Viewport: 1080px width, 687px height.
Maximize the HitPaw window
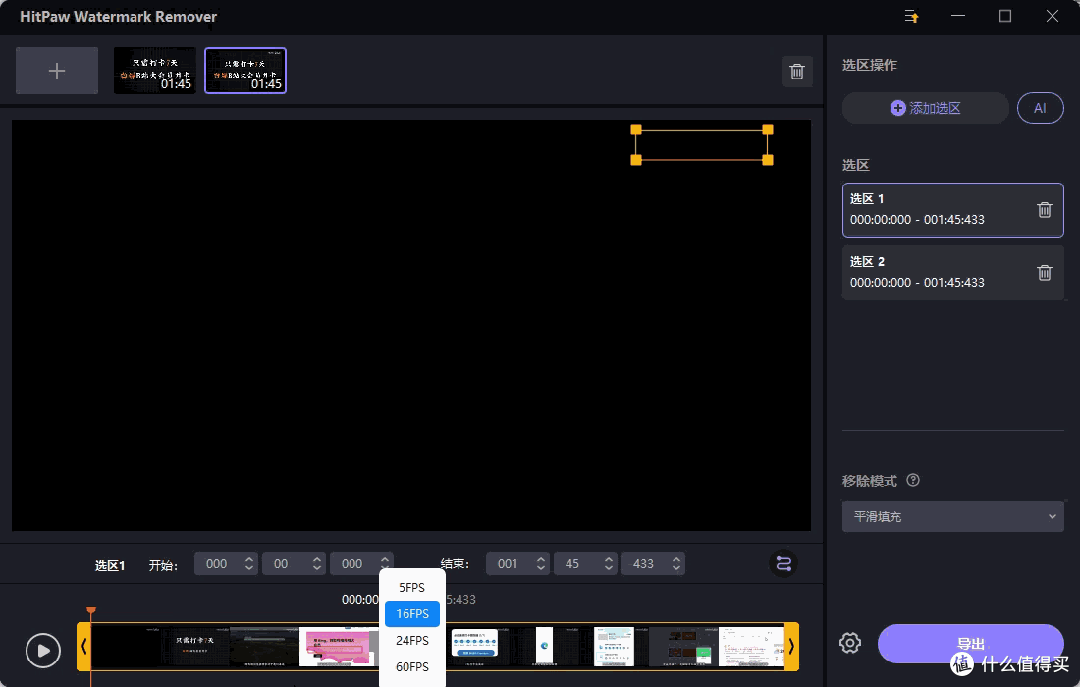pyautogui.click(x=1005, y=16)
